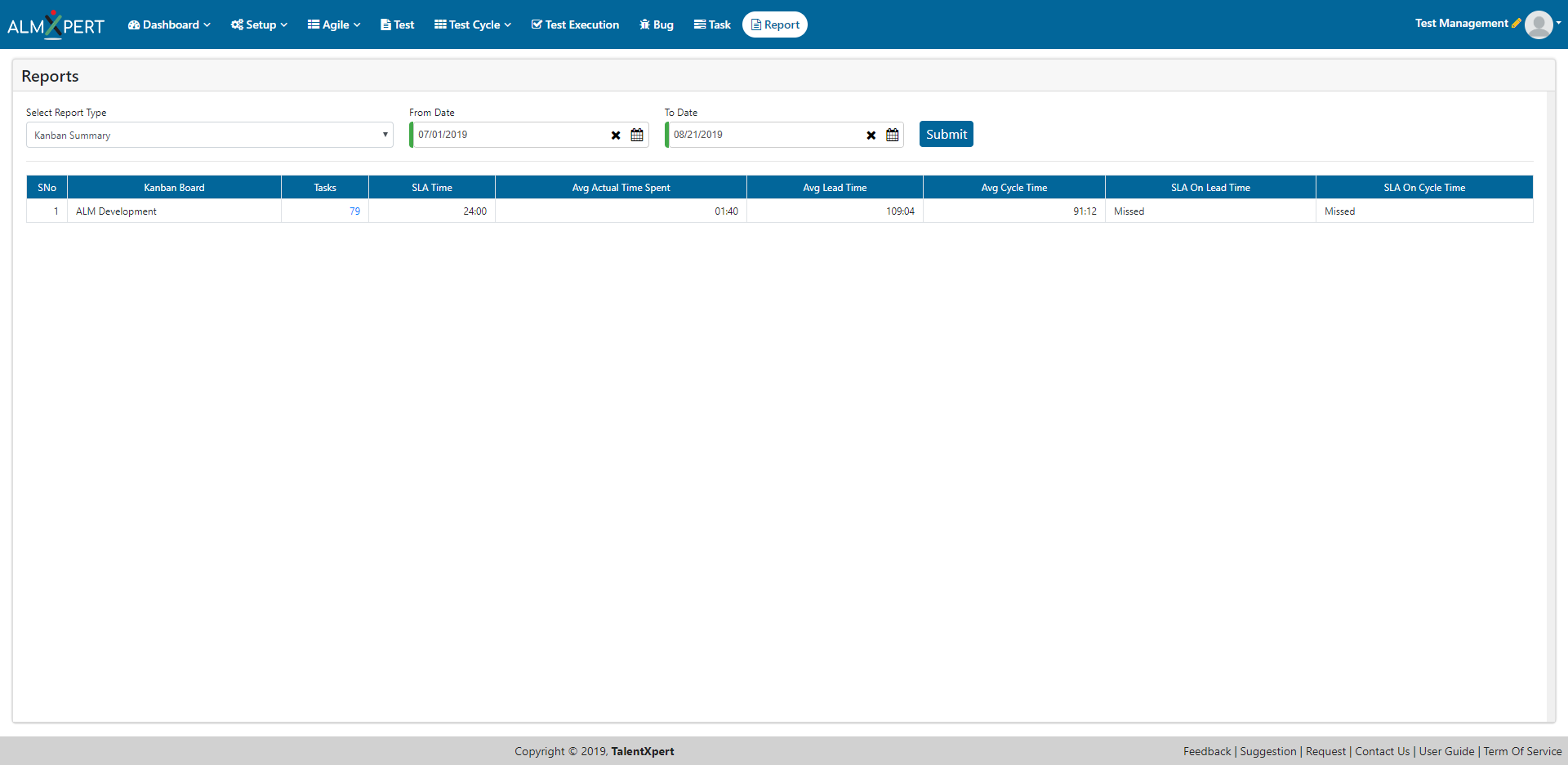The width and height of the screenshot is (1568, 765).
Task: Go to the Test page
Action: tap(398, 24)
